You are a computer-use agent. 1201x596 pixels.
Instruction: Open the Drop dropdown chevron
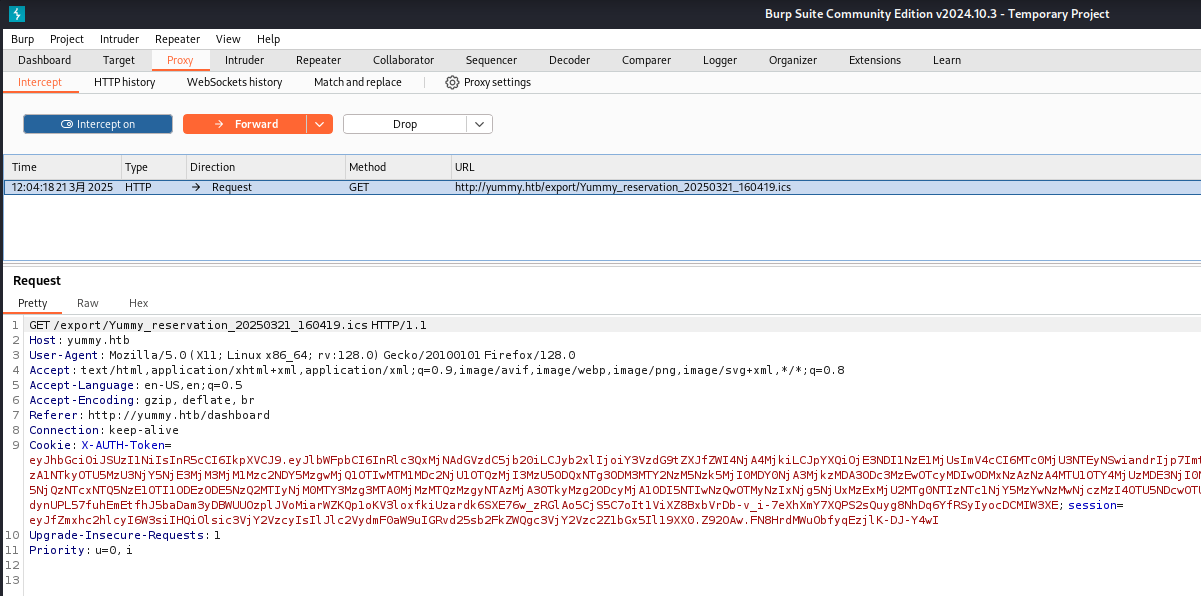coord(480,124)
